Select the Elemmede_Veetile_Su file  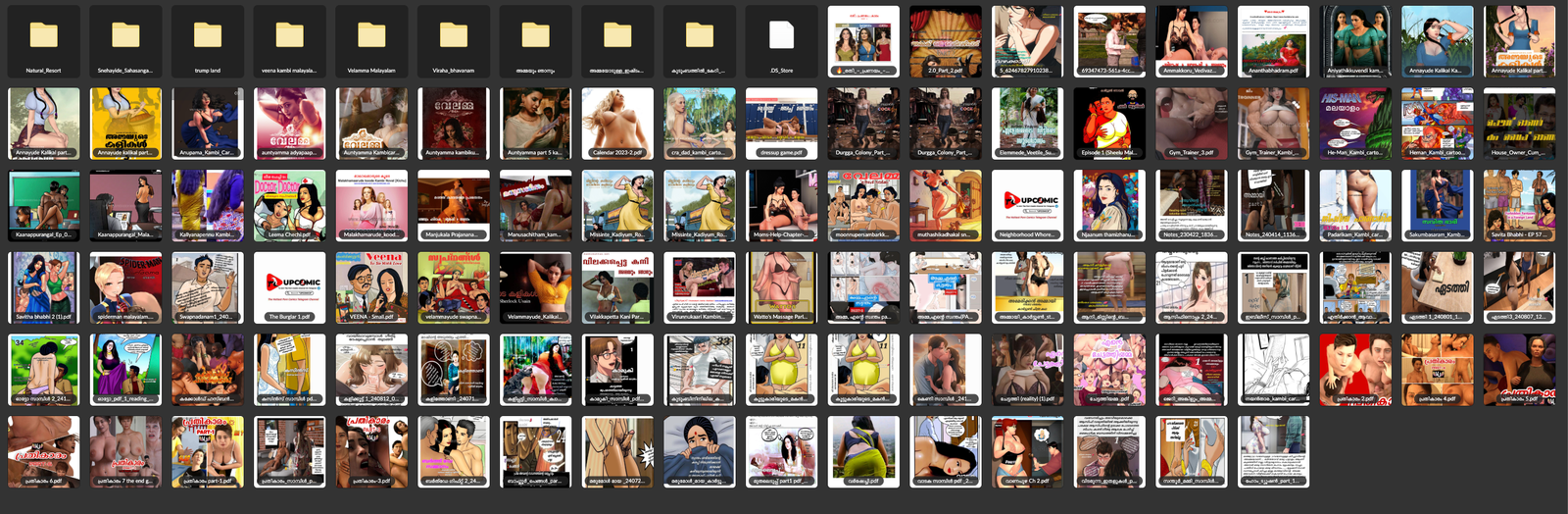point(1027,125)
